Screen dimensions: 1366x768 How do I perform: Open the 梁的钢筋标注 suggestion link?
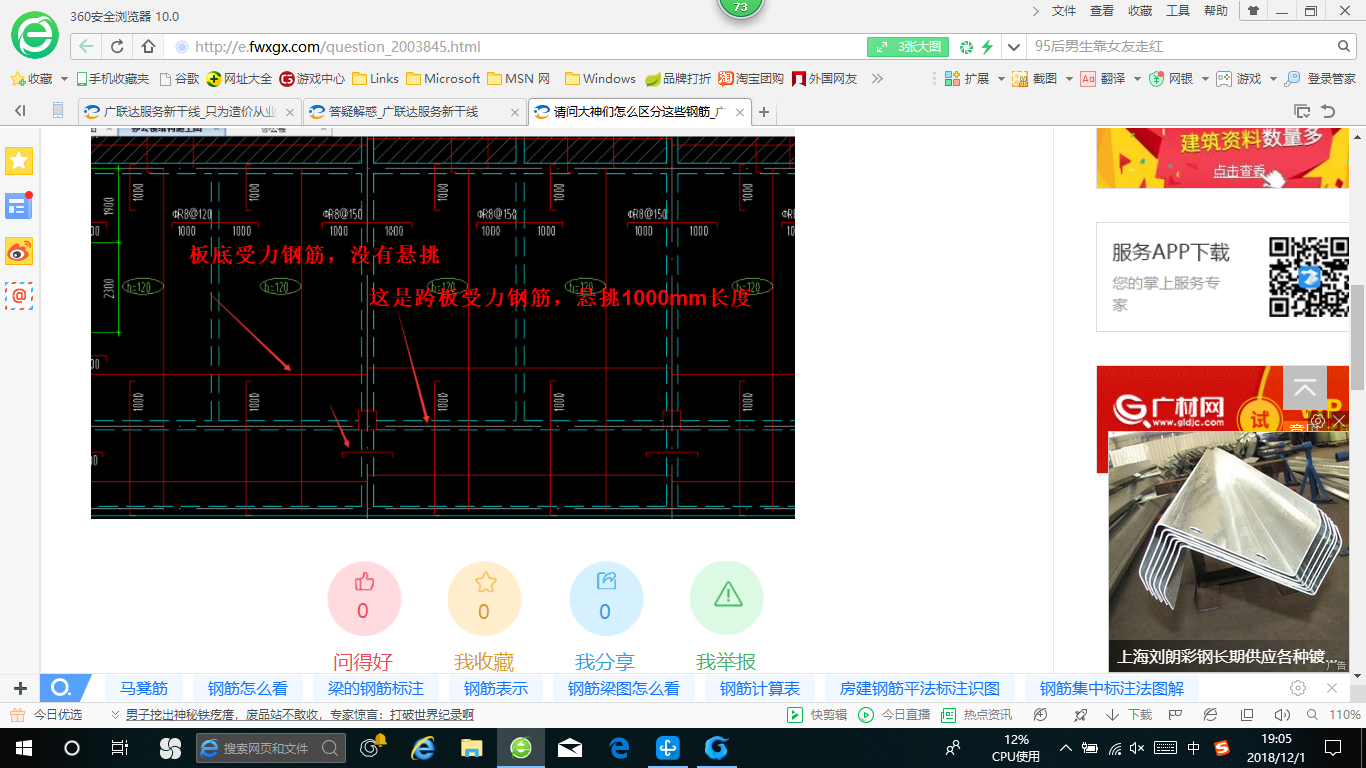pyautogui.click(x=375, y=688)
